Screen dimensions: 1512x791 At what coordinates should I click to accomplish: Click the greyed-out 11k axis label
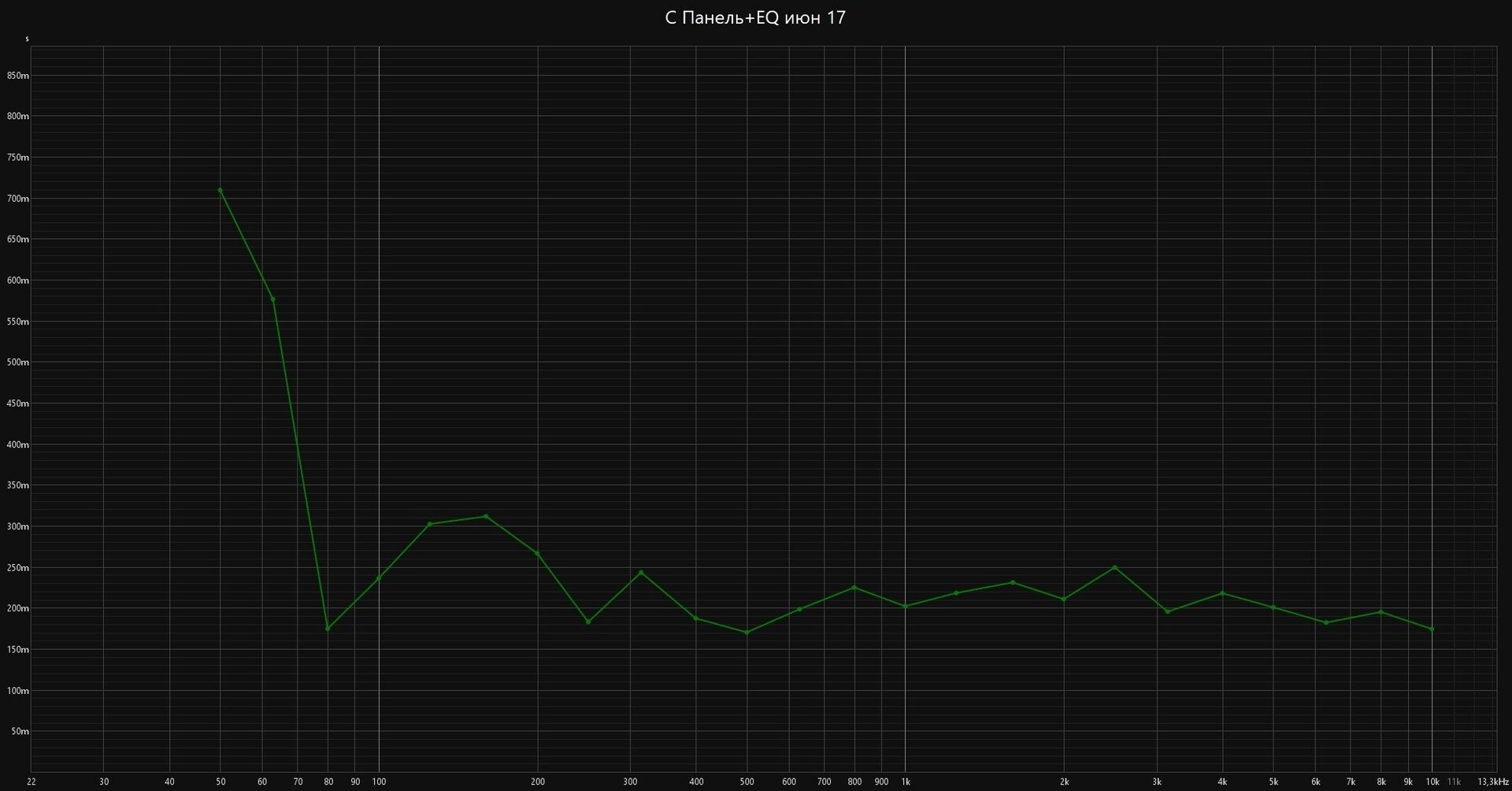pos(1454,782)
